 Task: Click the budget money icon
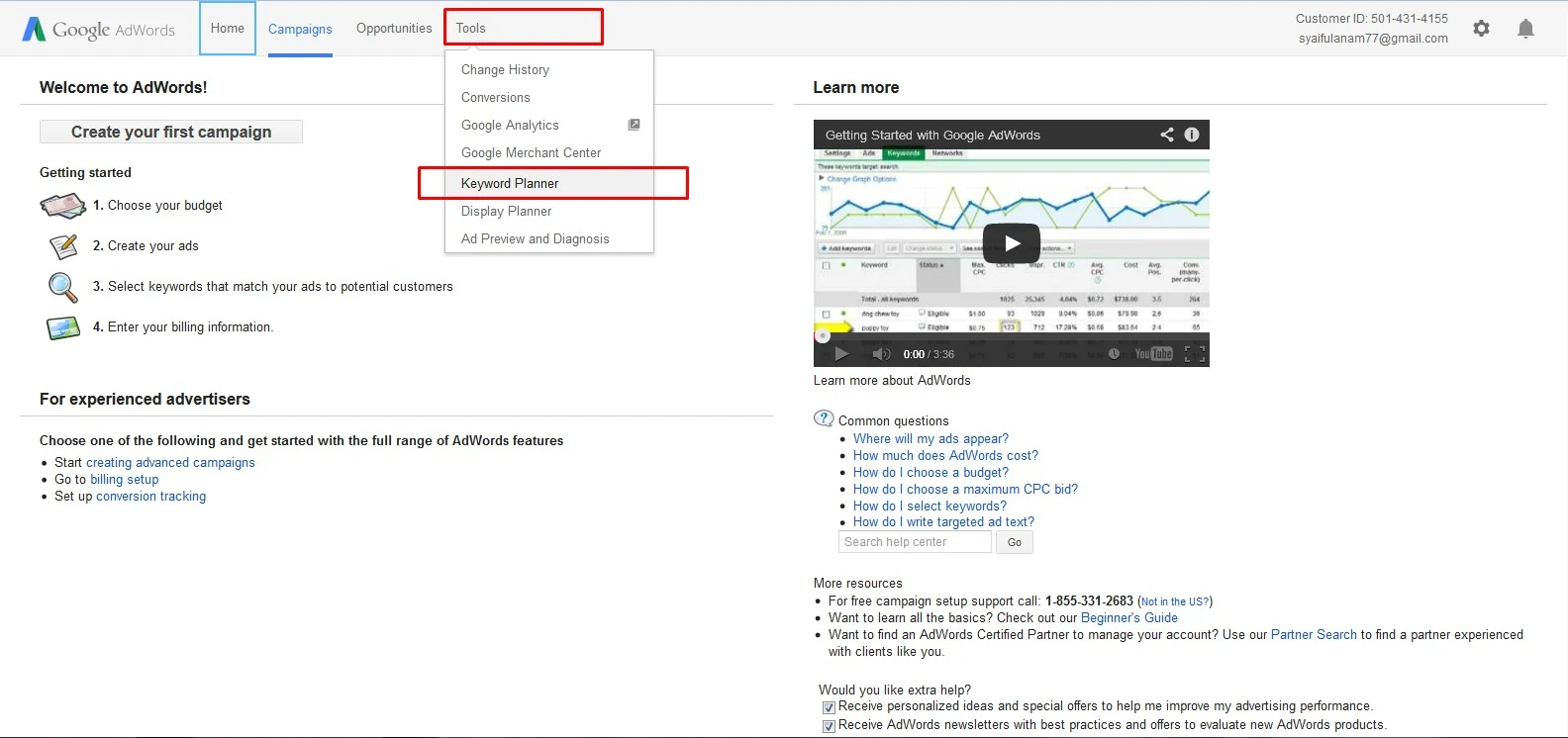[62, 206]
